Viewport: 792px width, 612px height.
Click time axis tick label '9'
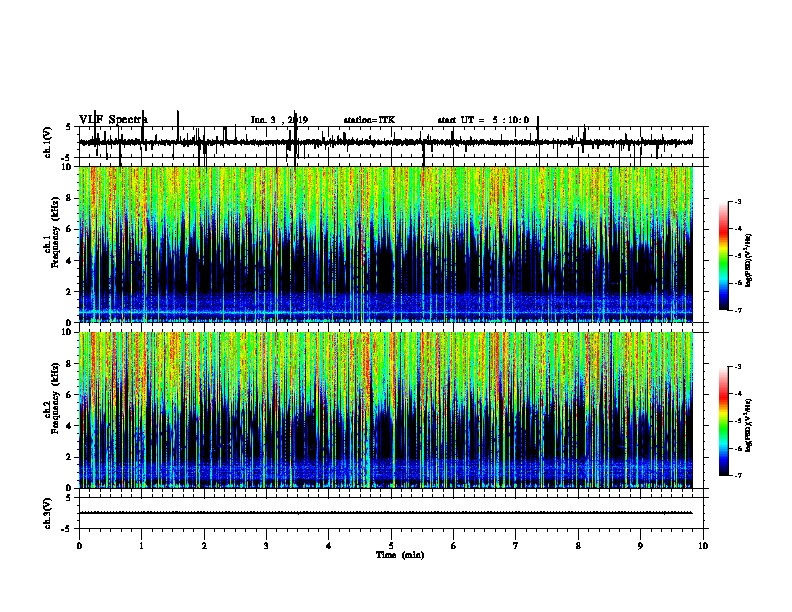coord(640,546)
